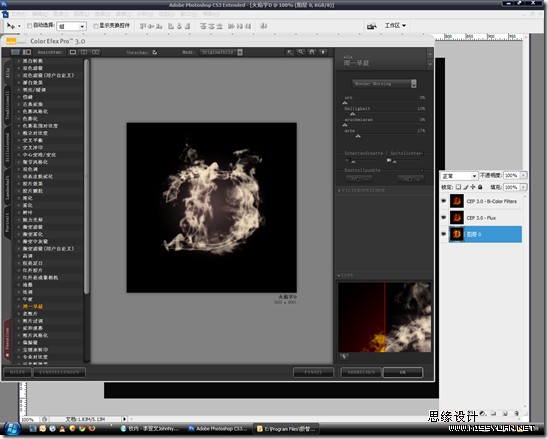Click the ABBRECHEN button
This screenshot has height=439, width=548.
tap(361, 372)
